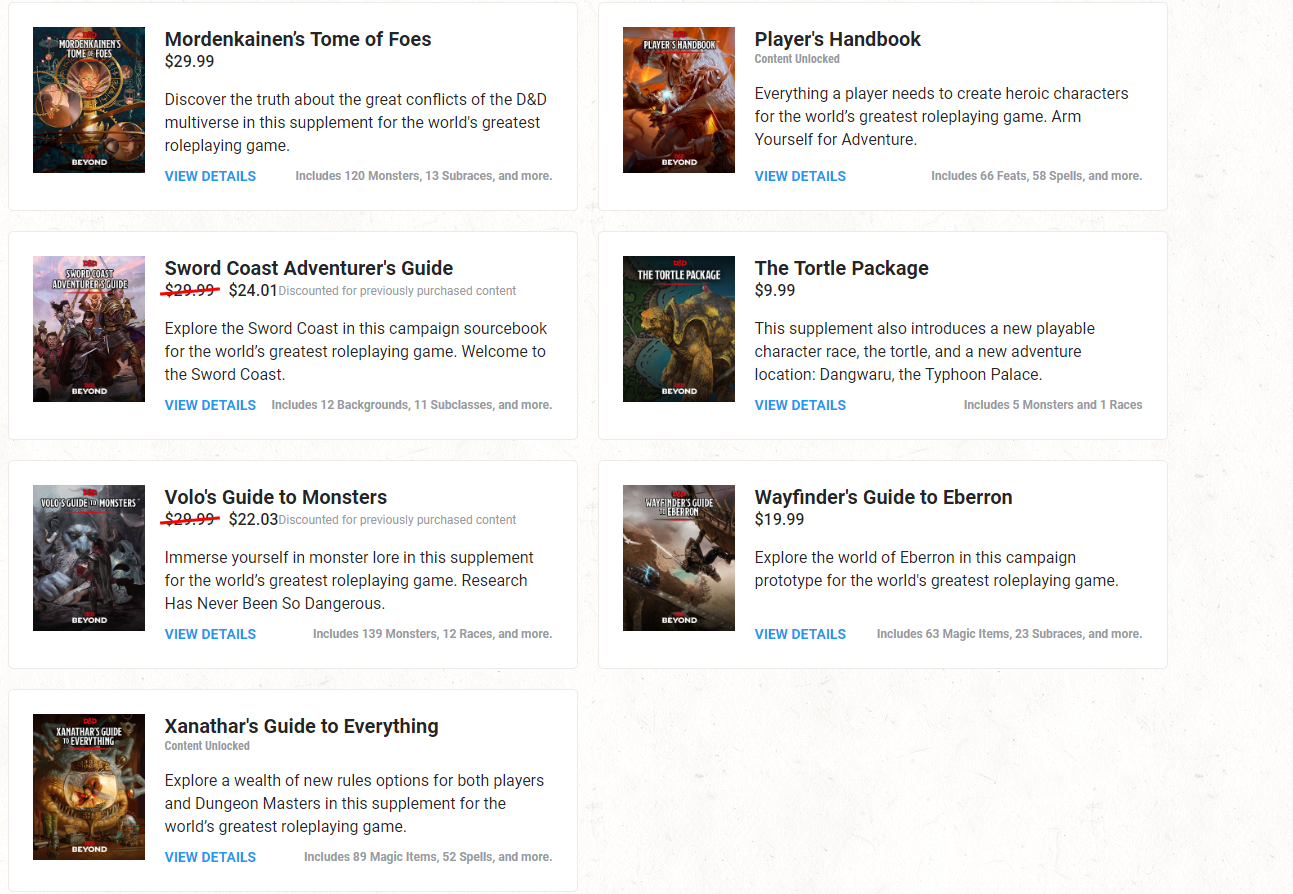Image resolution: width=1293 pixels, height=894 pixels.
Task: Click 'Includes 63 Magic Items, 23 Subraces' text
Action: [x=1010, y=634]
